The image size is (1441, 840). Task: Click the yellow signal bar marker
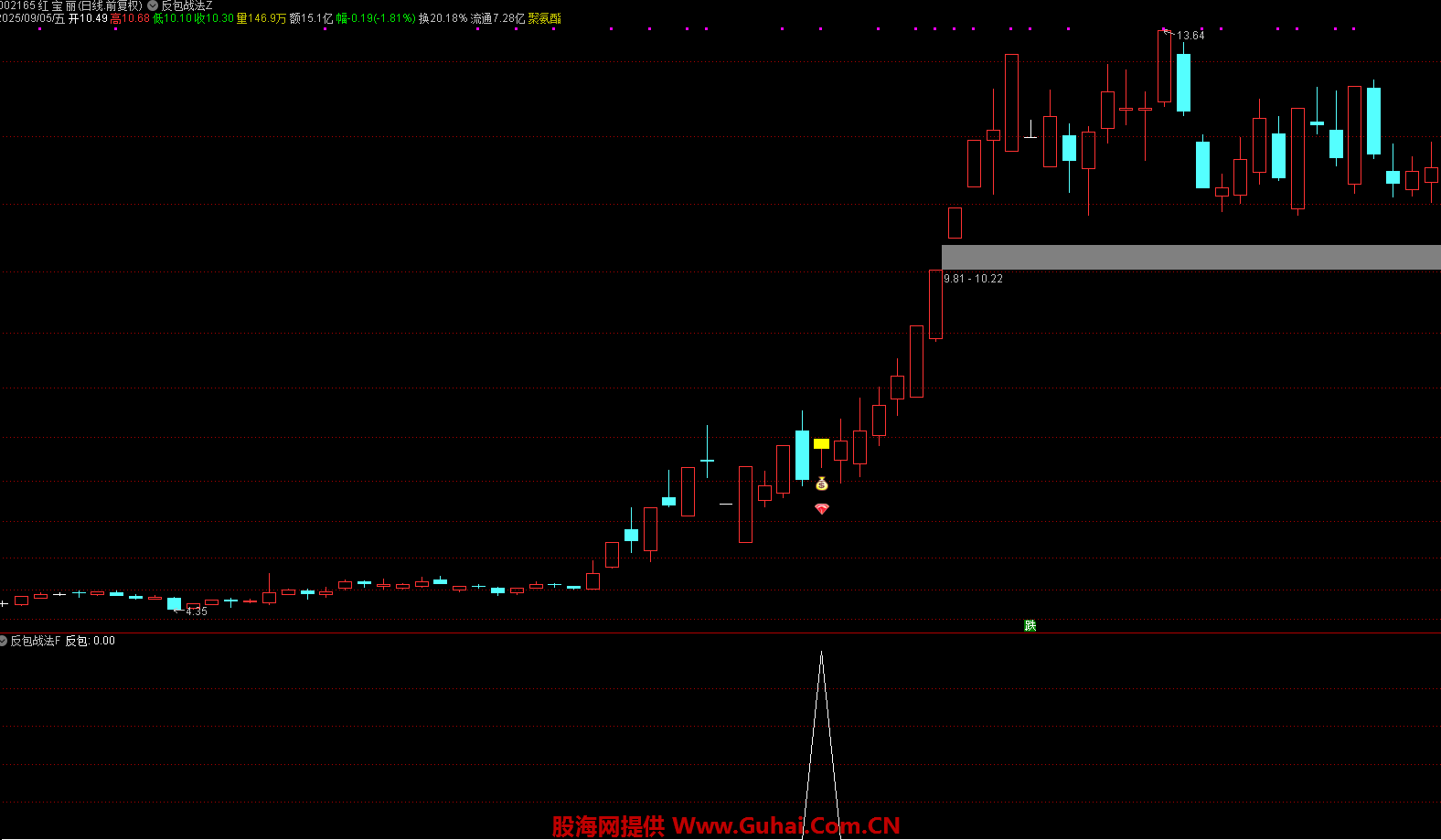(821, 444)
